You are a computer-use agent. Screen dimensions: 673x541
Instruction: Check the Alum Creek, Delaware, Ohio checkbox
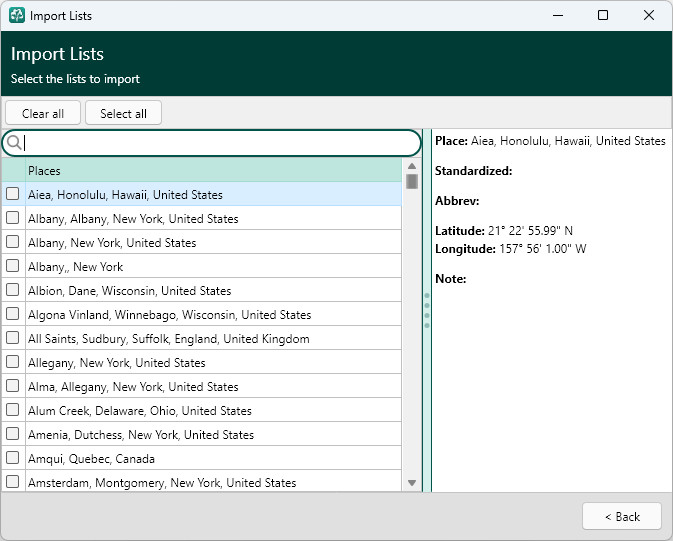[x=13, y=410]
